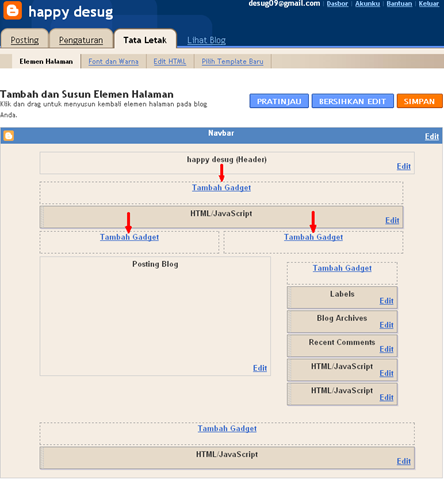Edit second sidebar HTML/JavaScript gadget
The image size is (444, 480).
386,397
